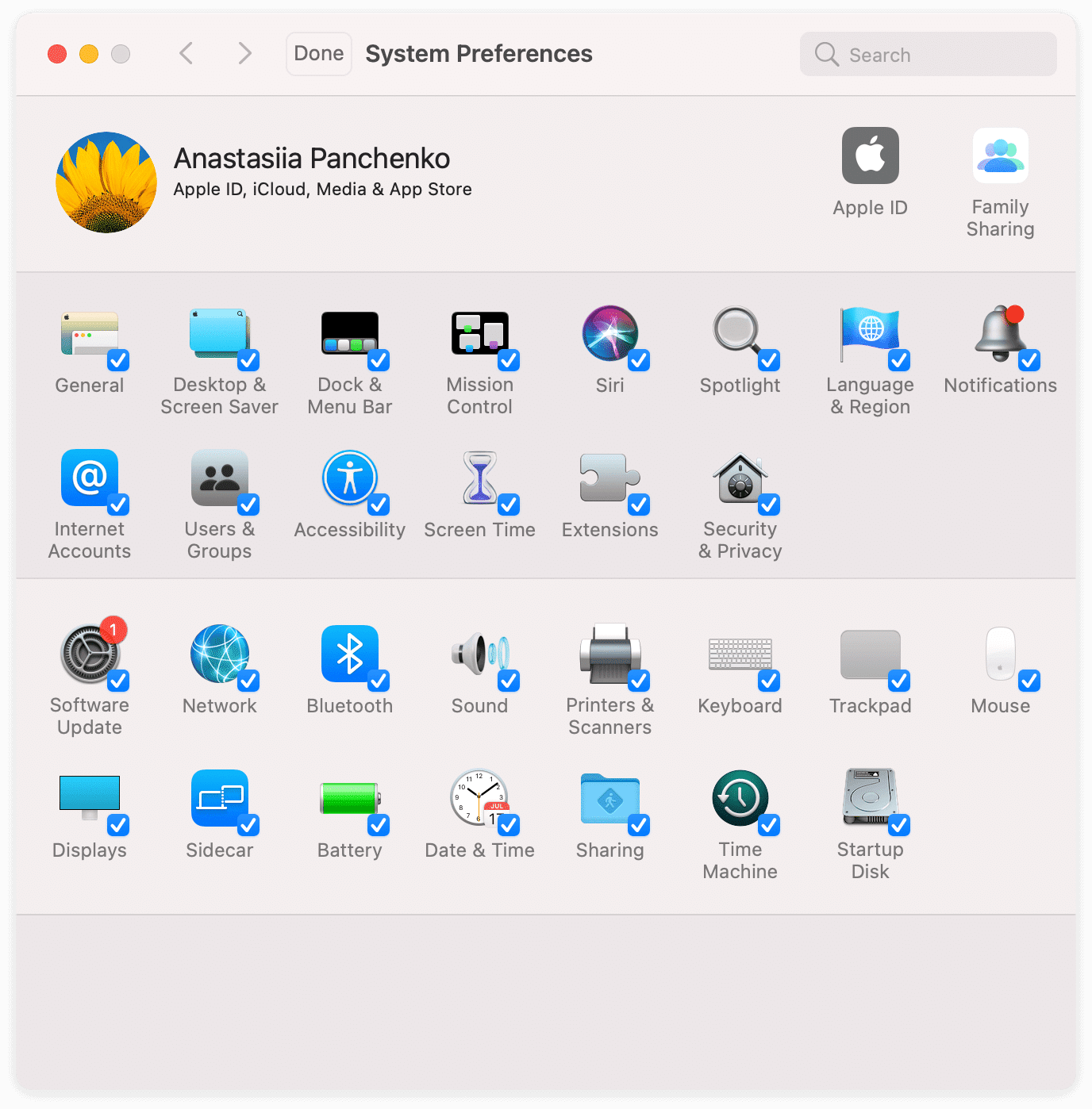
Task: Click the Search field
Action: point(927,54)
